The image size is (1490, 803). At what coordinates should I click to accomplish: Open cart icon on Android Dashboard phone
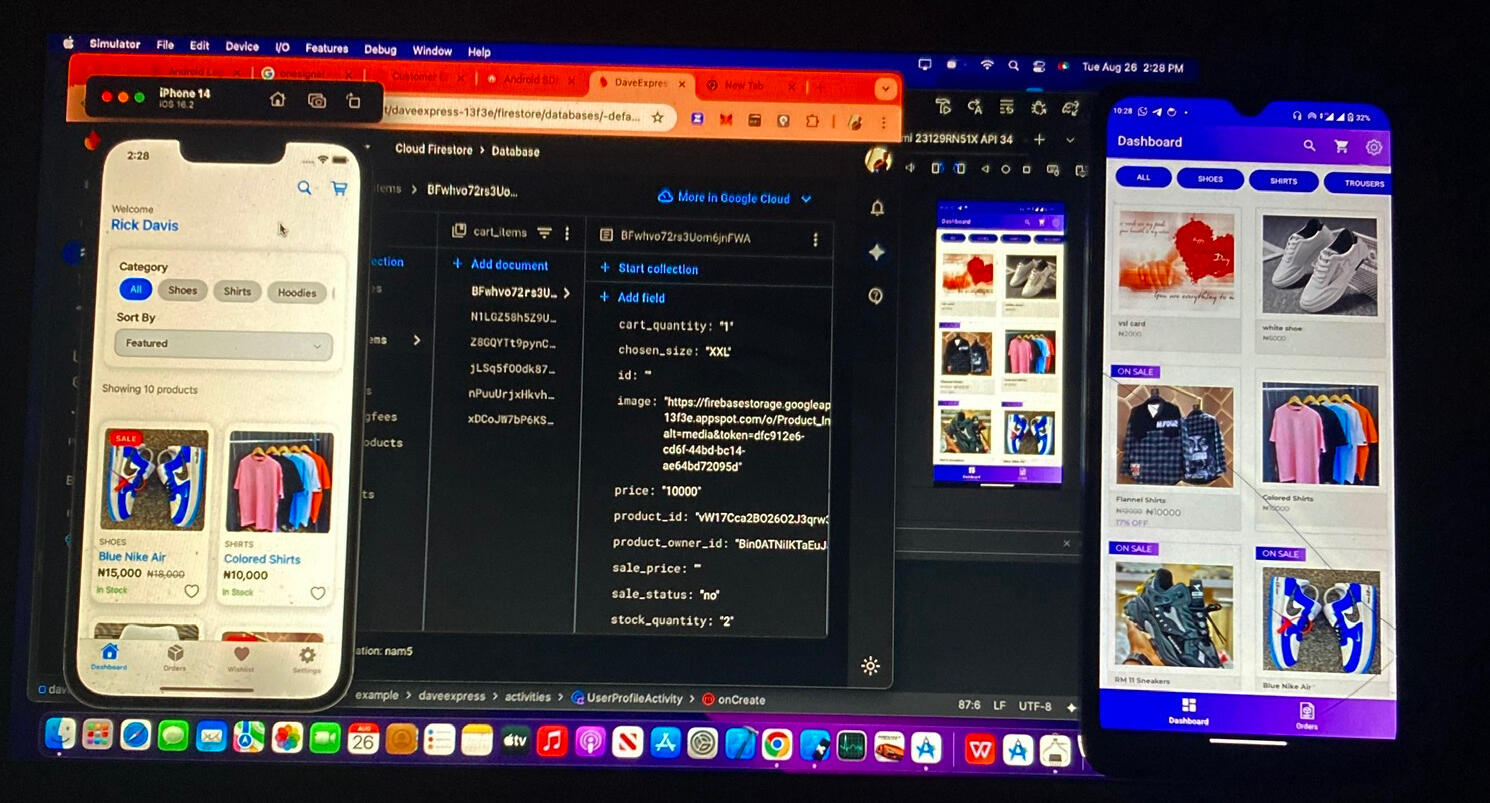[x=1342, y=146]
